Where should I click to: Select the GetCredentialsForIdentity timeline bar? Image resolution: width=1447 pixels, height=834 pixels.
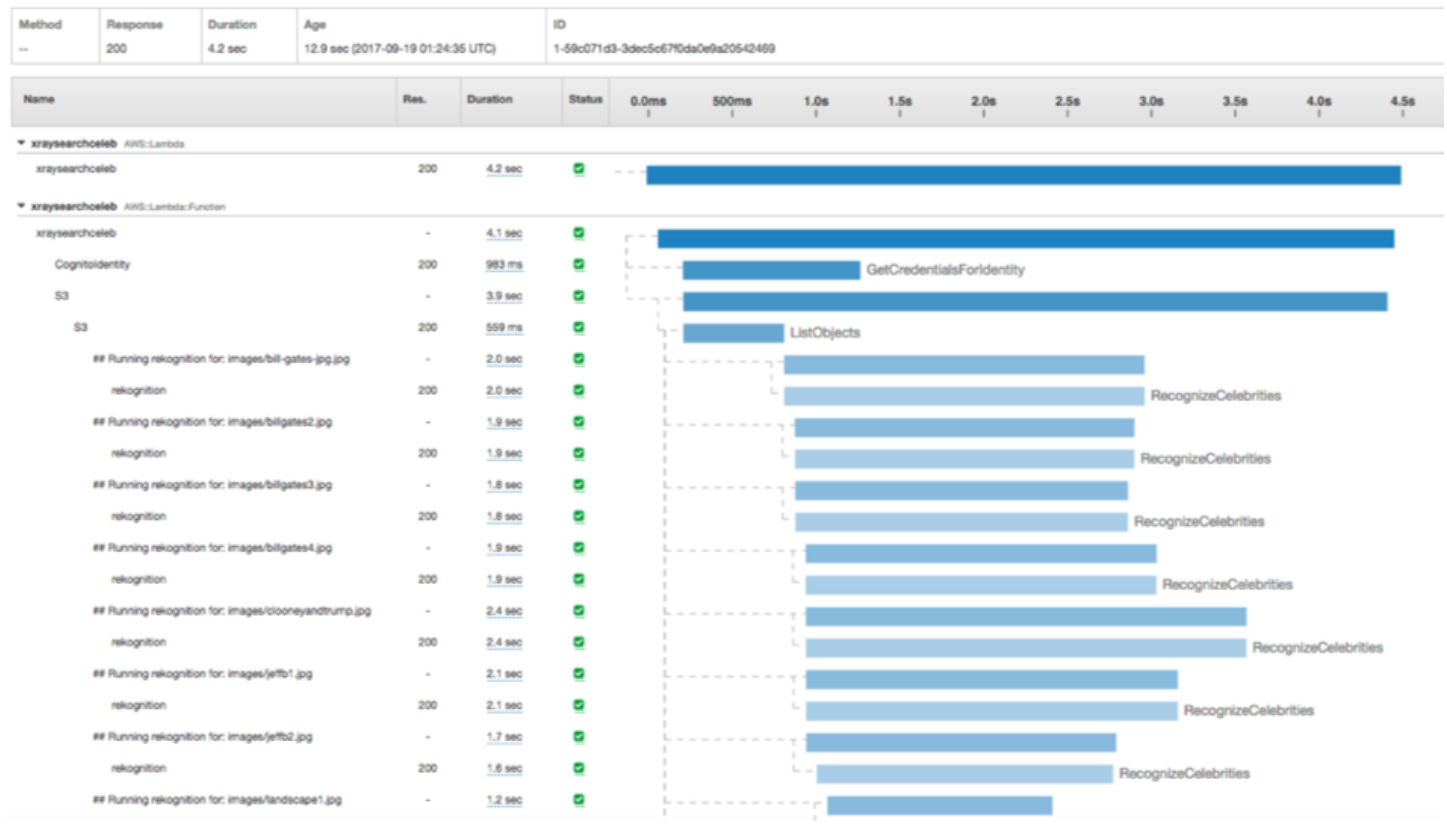(x=771, y=270)
